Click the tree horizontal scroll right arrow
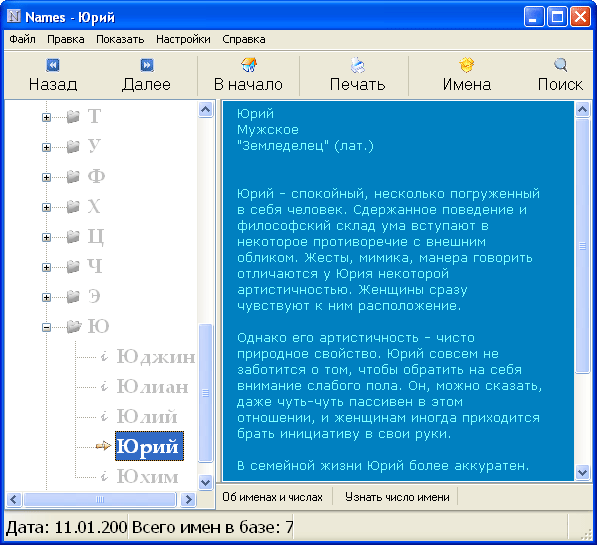597x545 pixels. coord(188,499)
